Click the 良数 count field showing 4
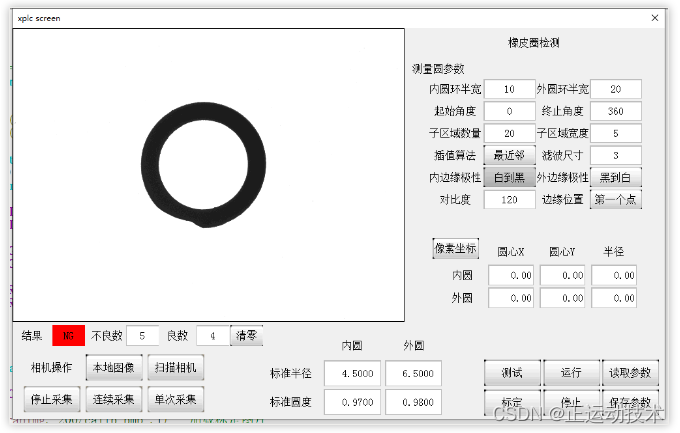 point(212,336)
